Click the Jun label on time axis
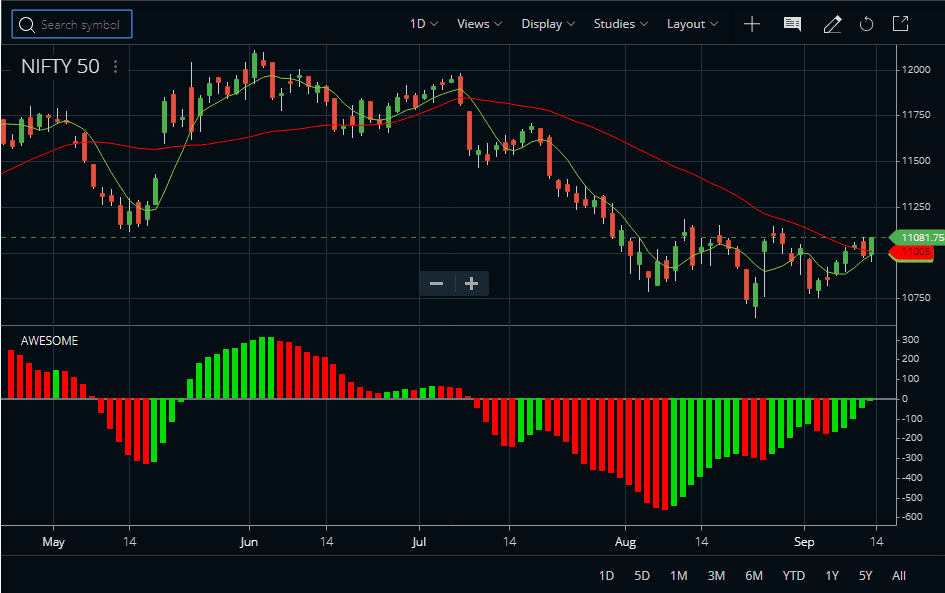 (x=249, y=542)
